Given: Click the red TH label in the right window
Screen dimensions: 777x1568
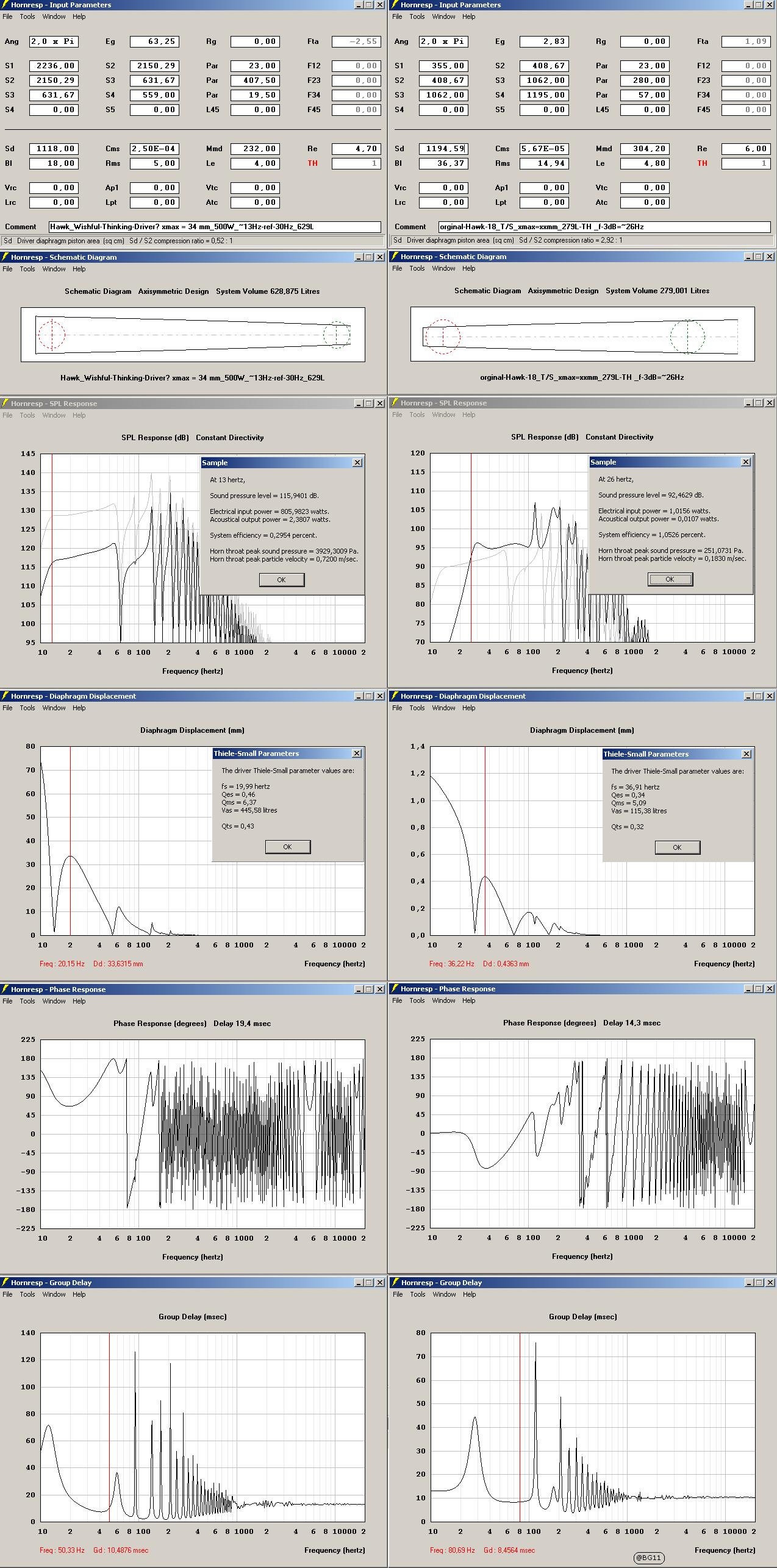Looking at the screenshot, I should (x=703, y=163).
